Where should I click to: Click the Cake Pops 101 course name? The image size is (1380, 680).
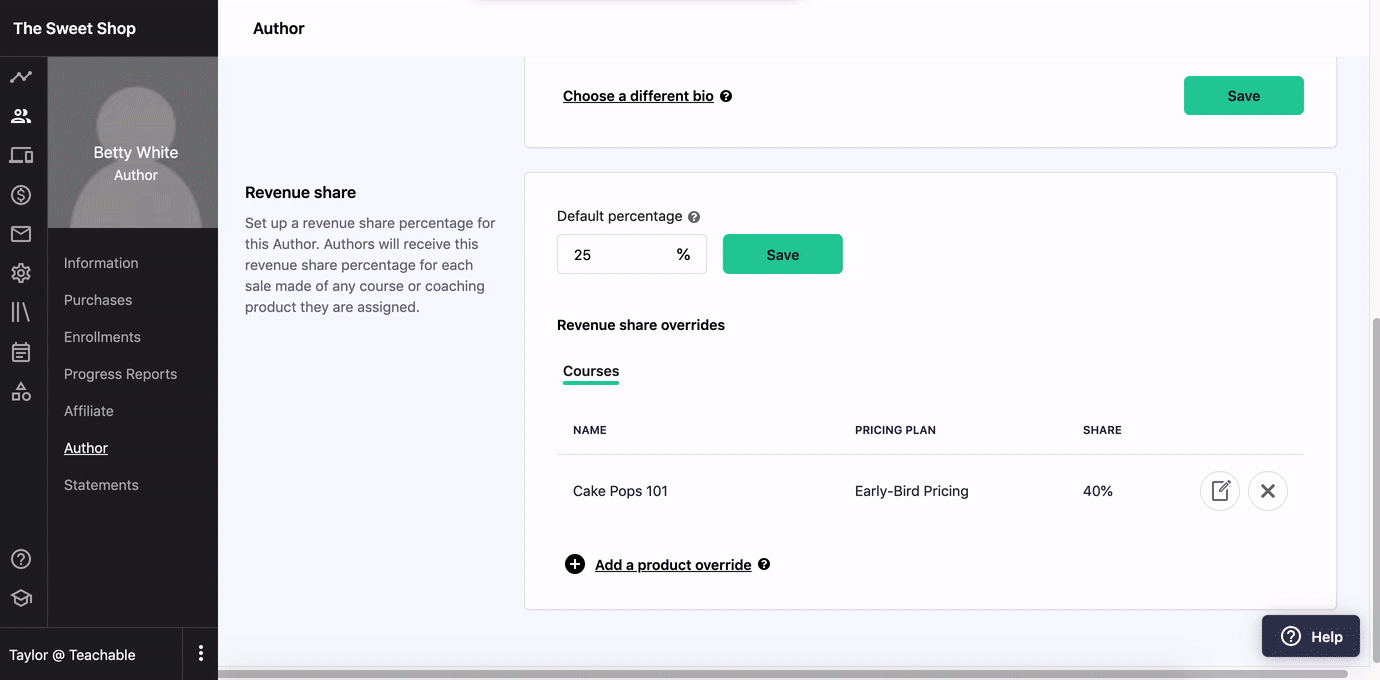click(x=620, y=491)
